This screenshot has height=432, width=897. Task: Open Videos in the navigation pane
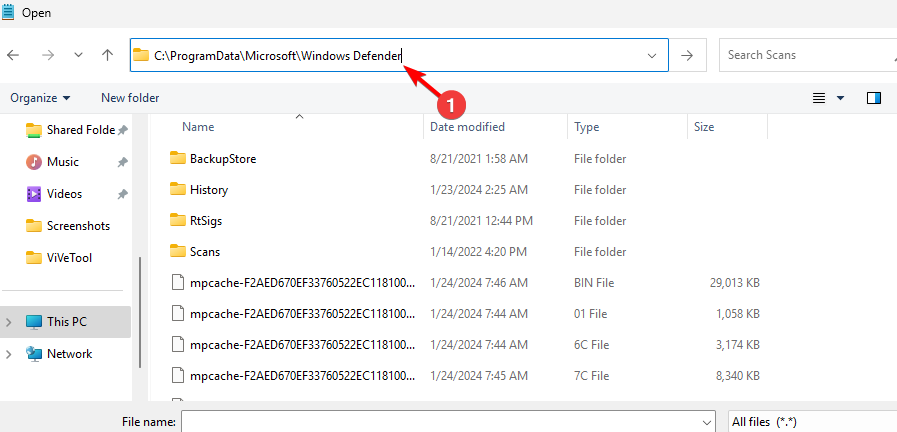[x=54, y=194]
